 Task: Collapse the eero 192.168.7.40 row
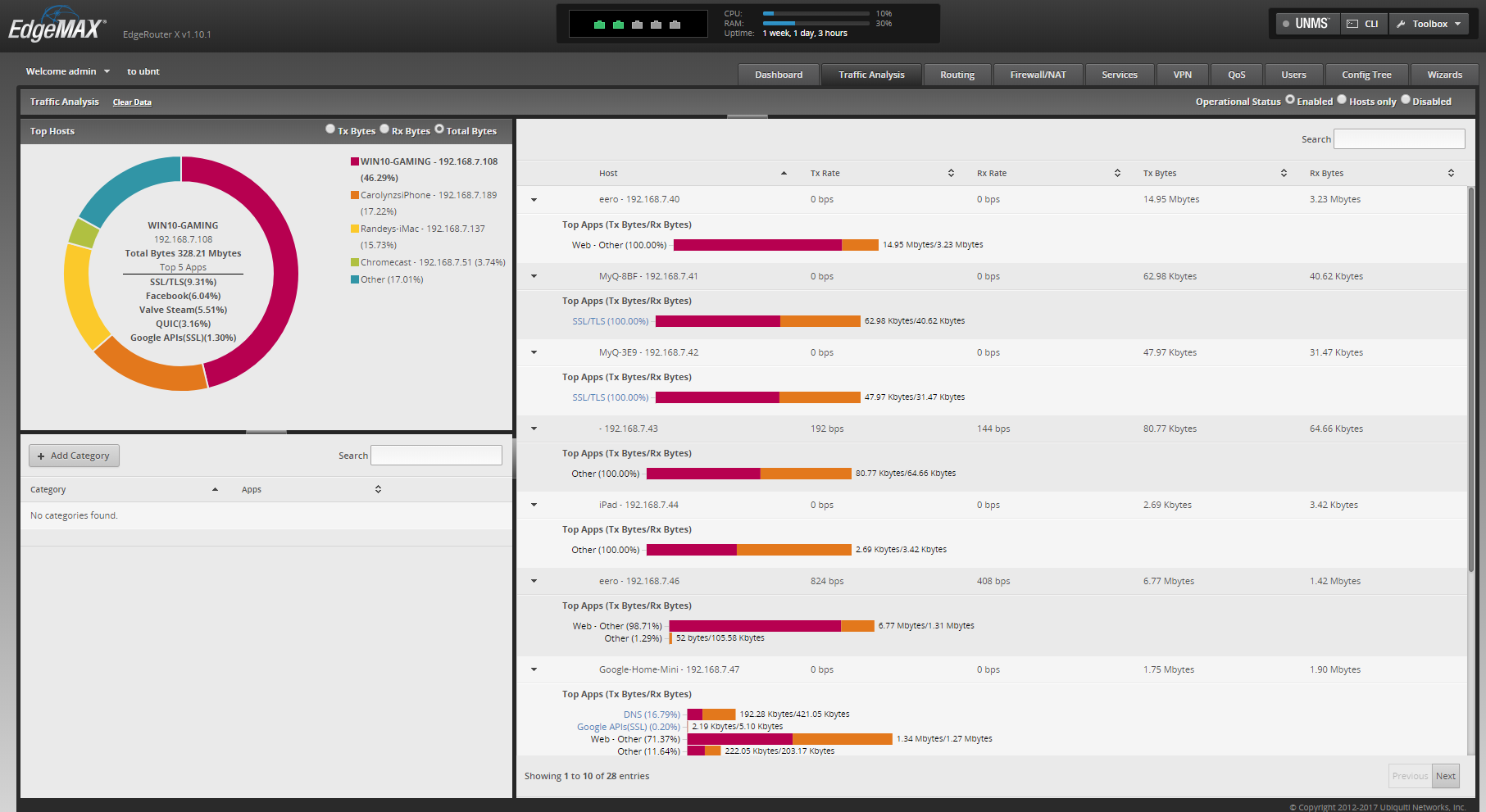click(534, 200)
